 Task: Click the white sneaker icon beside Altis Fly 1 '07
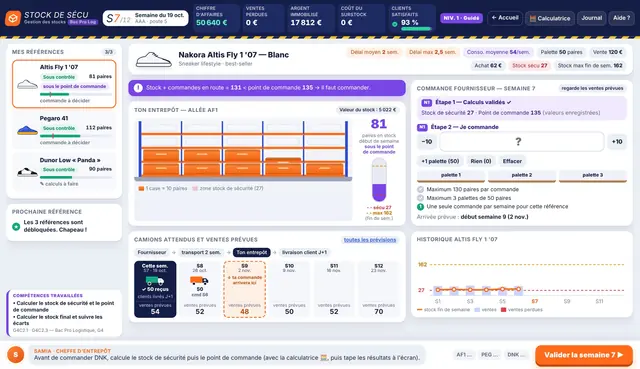27,84
